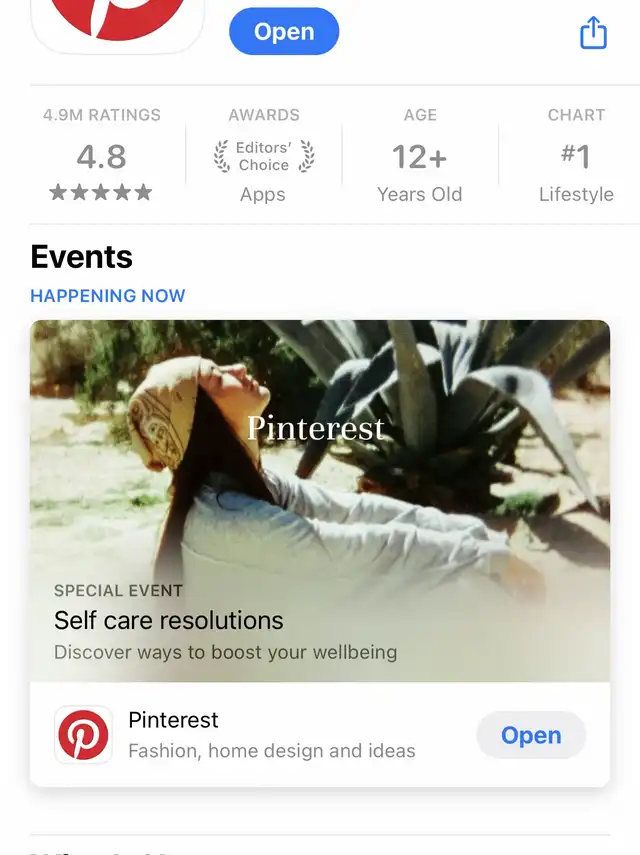640x855 pixels.
Task: Tap the share icon
Action: click(594, 32)
